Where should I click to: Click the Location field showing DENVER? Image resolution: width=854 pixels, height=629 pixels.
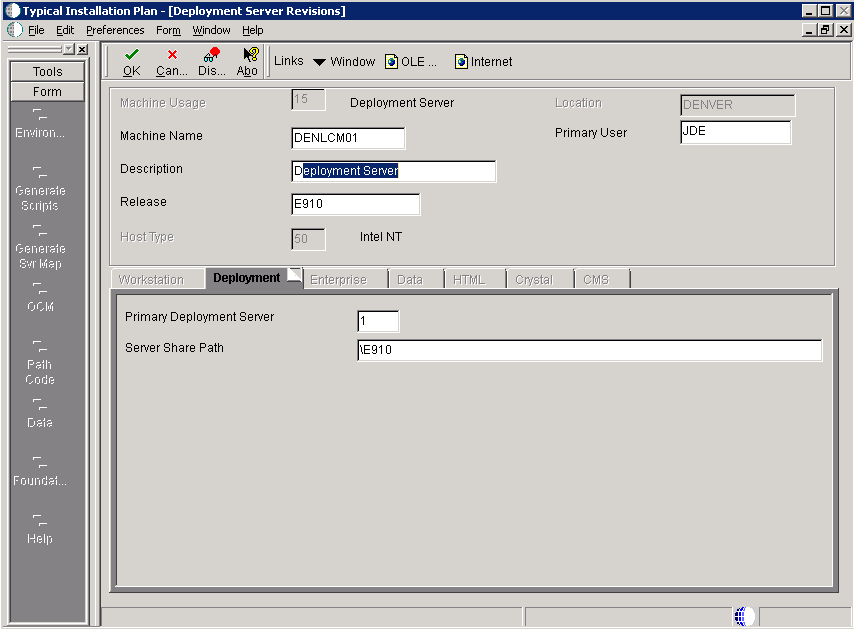point(737,105)
